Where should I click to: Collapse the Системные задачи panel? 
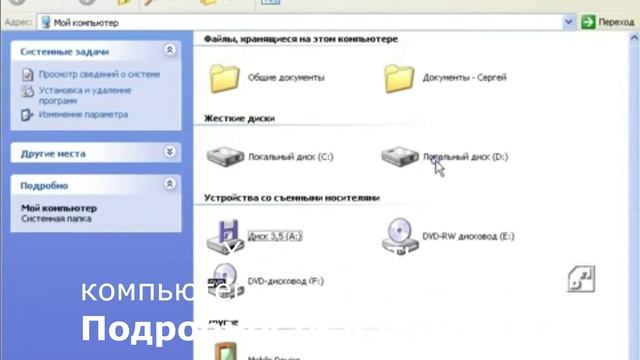click(x=170, y=50)
